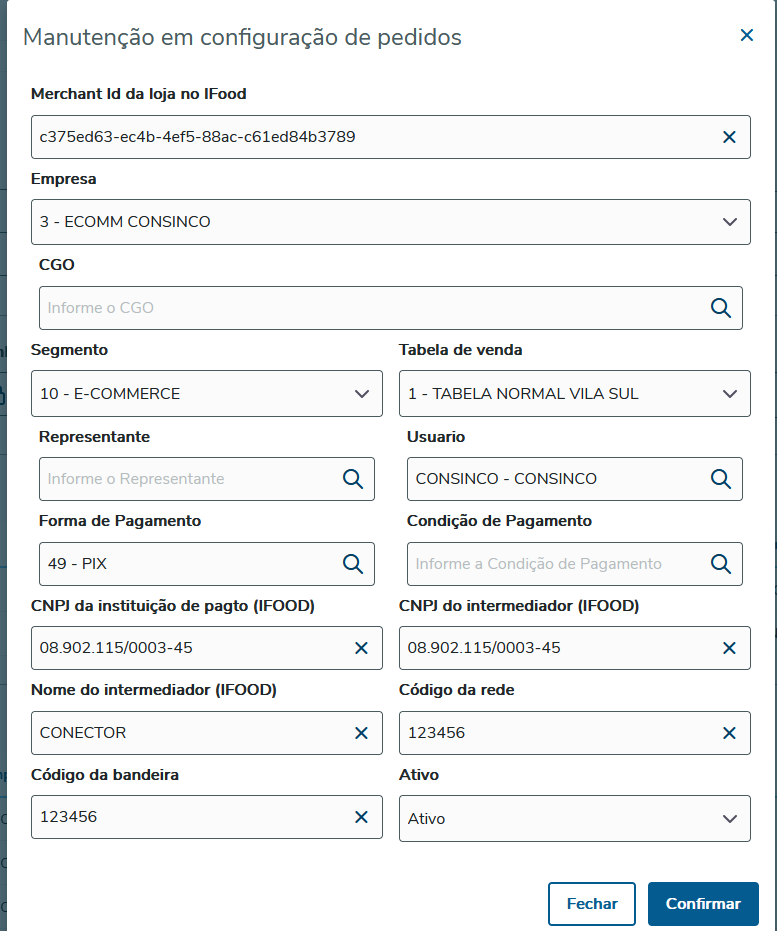Click Forma de Pagamento search icon

click(x=353, y=564)
